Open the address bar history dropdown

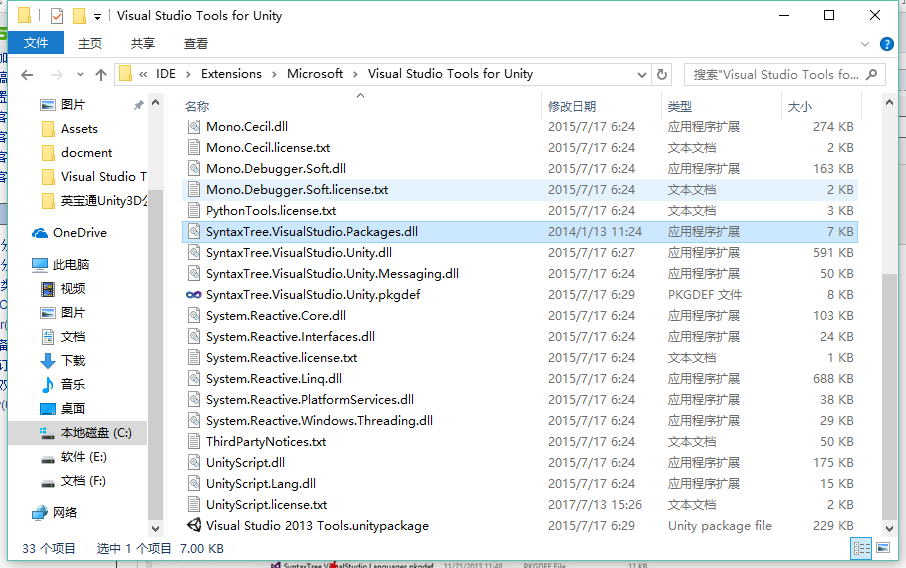click(641, 75)
